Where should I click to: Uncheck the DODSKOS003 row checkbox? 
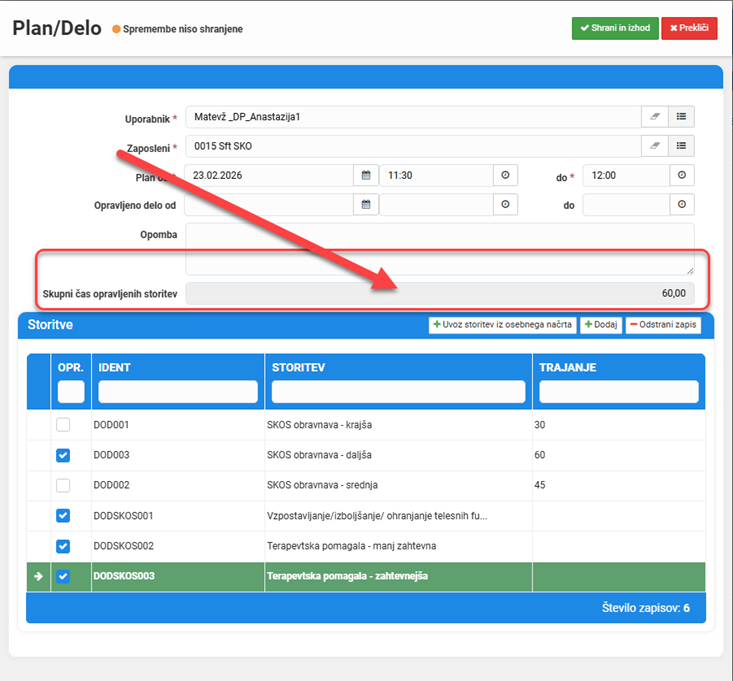63,576
